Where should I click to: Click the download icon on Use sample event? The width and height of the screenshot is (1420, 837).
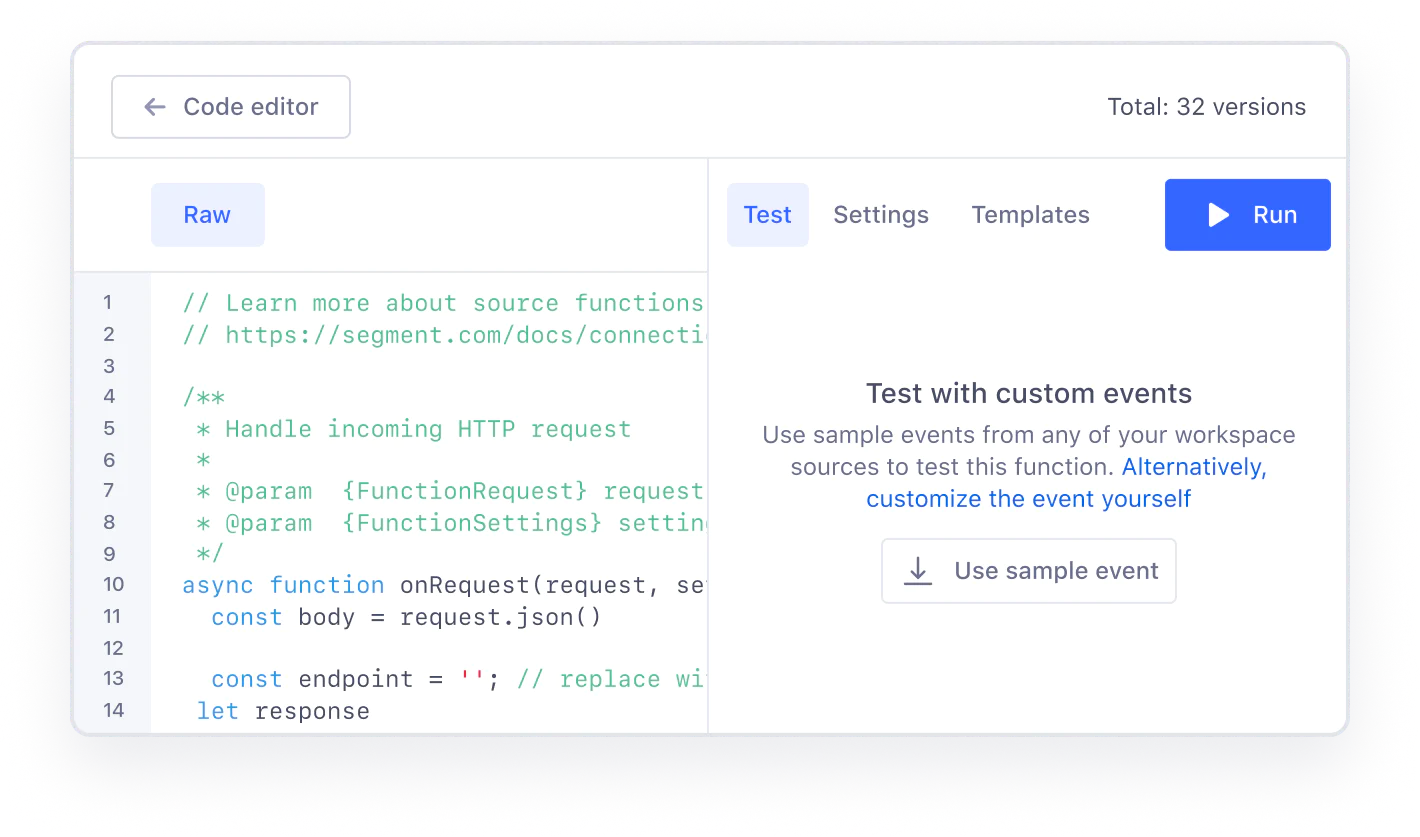pyautogui.click(x=918, y=570)
